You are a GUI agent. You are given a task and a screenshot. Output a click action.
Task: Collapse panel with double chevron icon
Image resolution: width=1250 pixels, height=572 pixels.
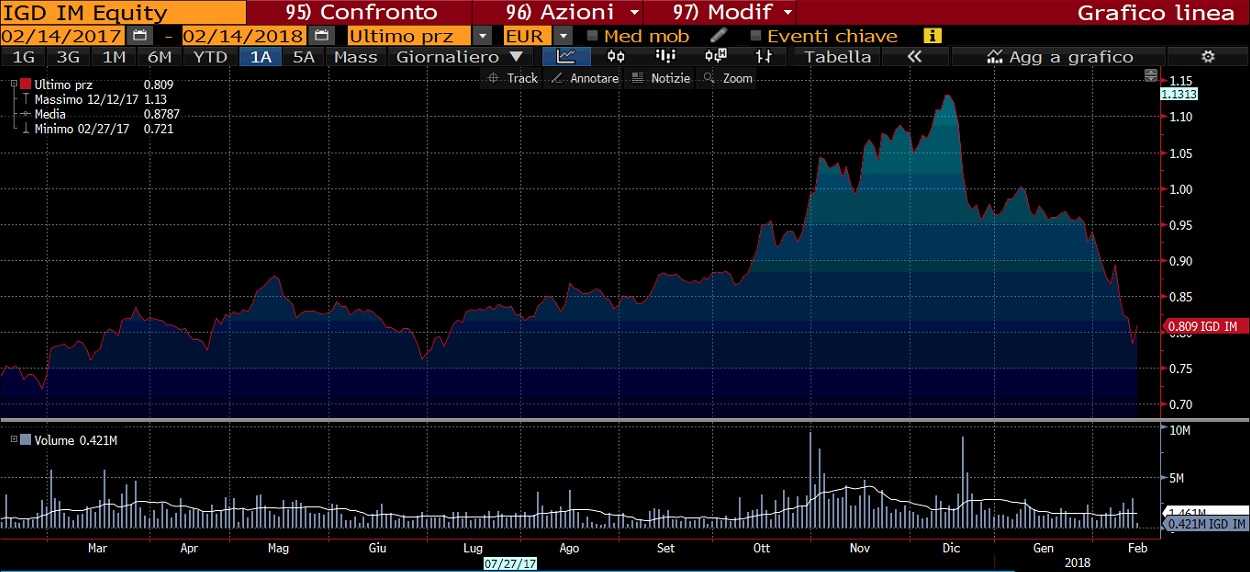point(914,56)
